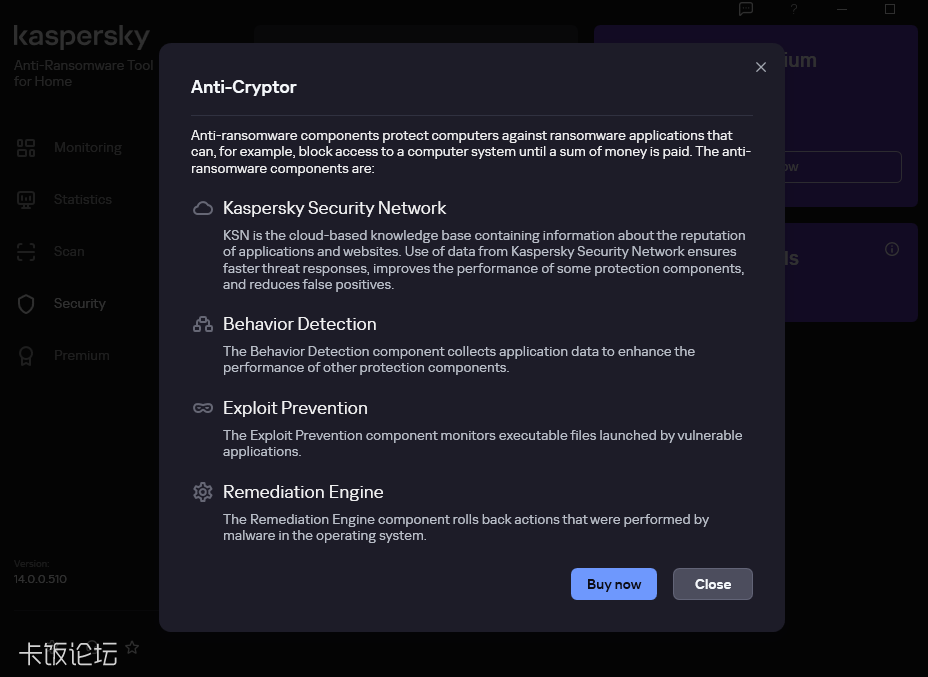928x677 pixels.
Task: Click the star icon at the bottom left
Action: (132, 647)
